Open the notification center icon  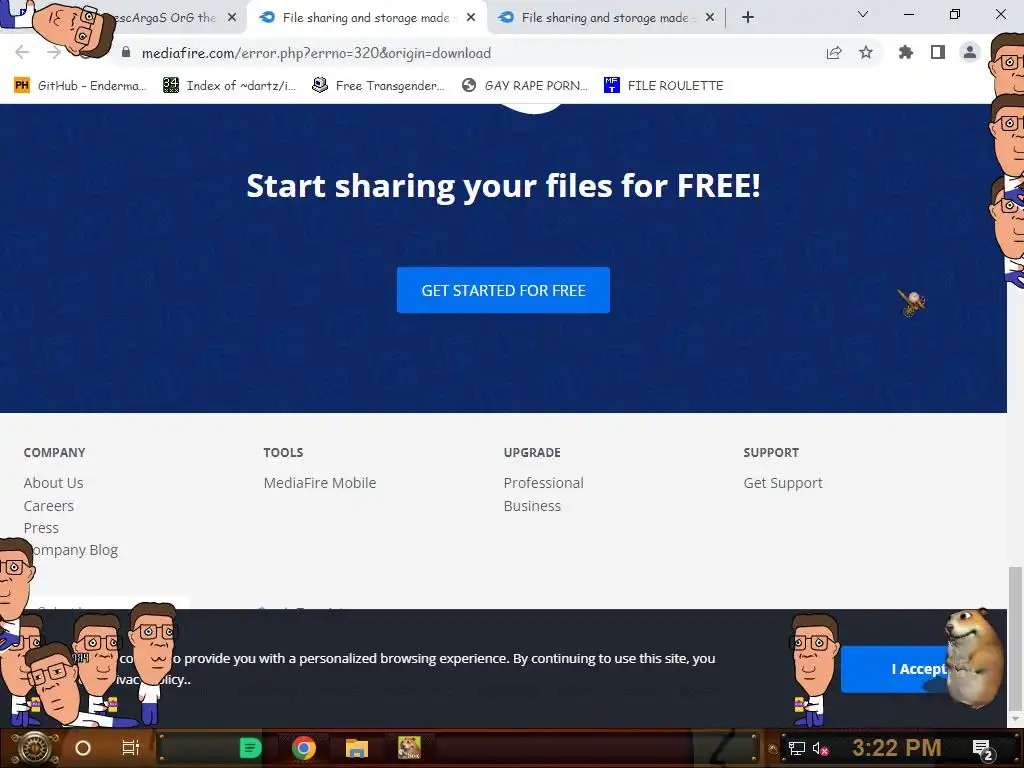pyautogui.click(x=982, y=749)
